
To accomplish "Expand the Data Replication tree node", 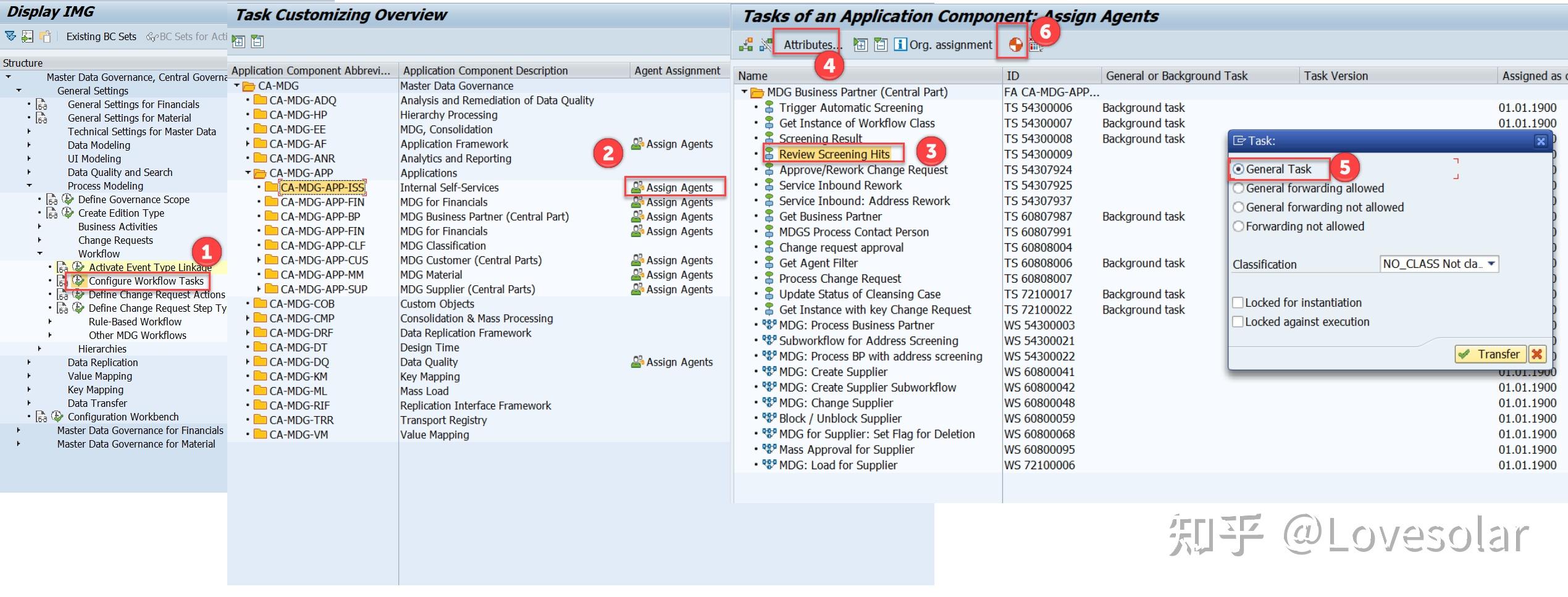I will pos(28,362).
